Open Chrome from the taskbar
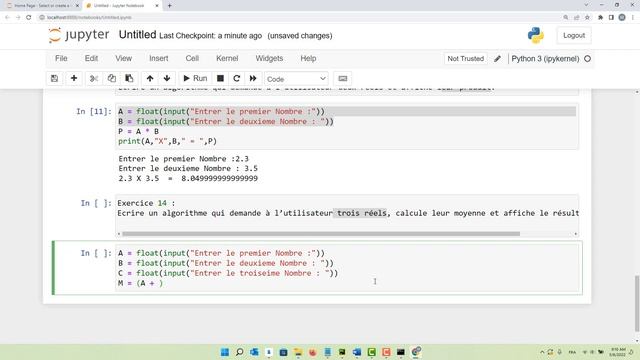The width and height of the screenshot is (640, 360). pos(416,352)
